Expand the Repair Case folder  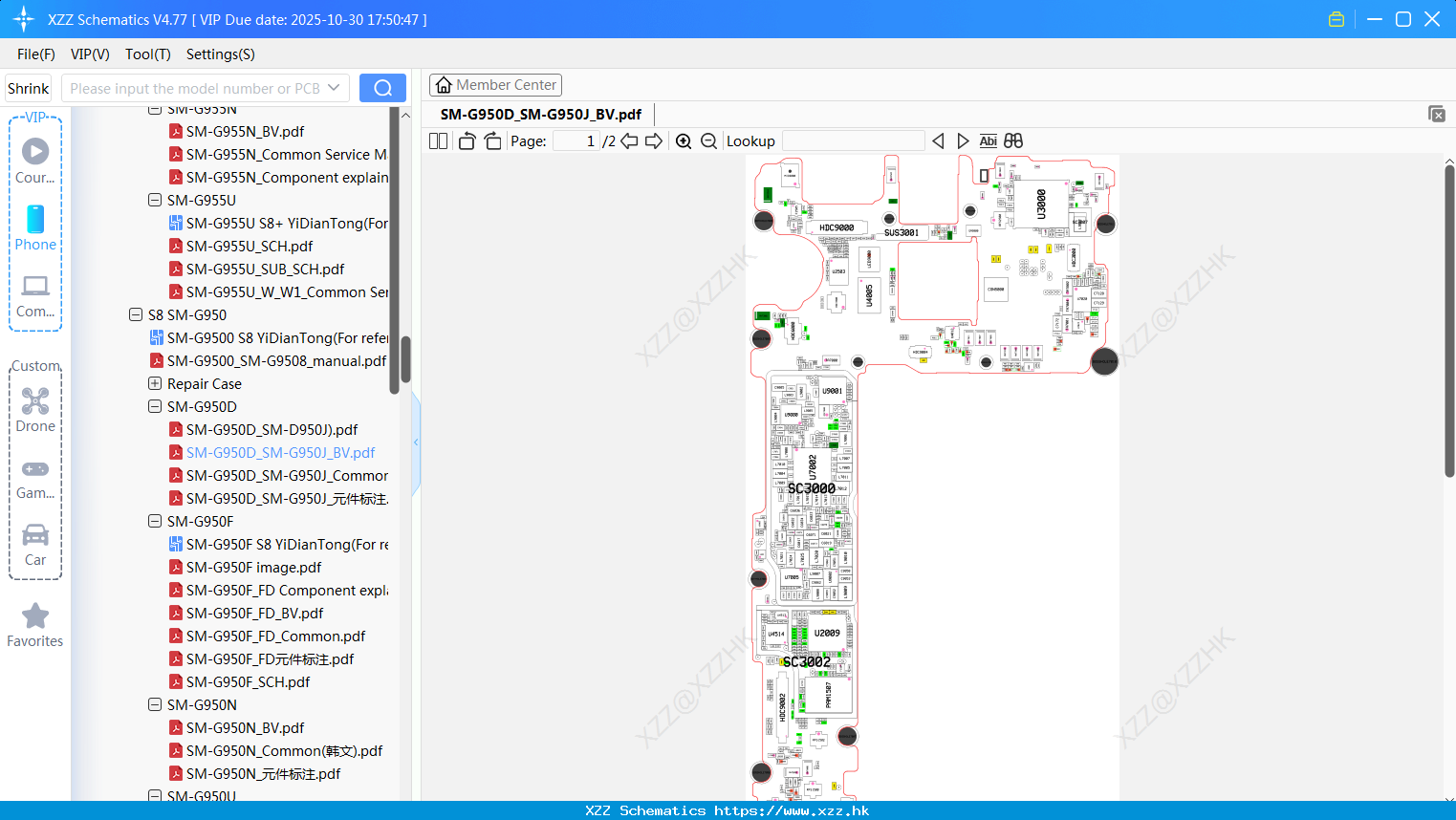tap(155, 383)
